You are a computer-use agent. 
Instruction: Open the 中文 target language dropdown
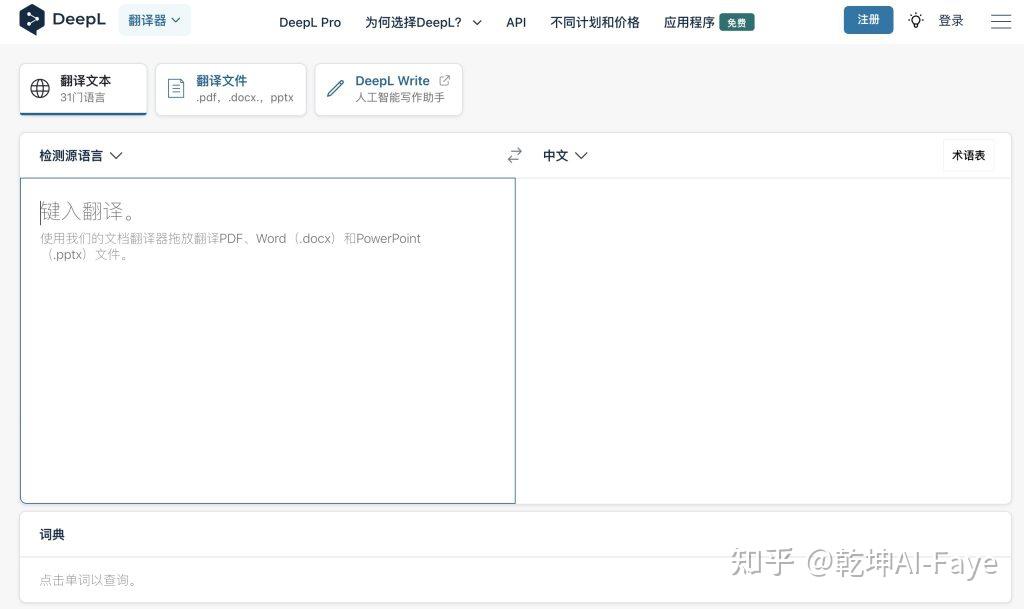pos(565,155)
